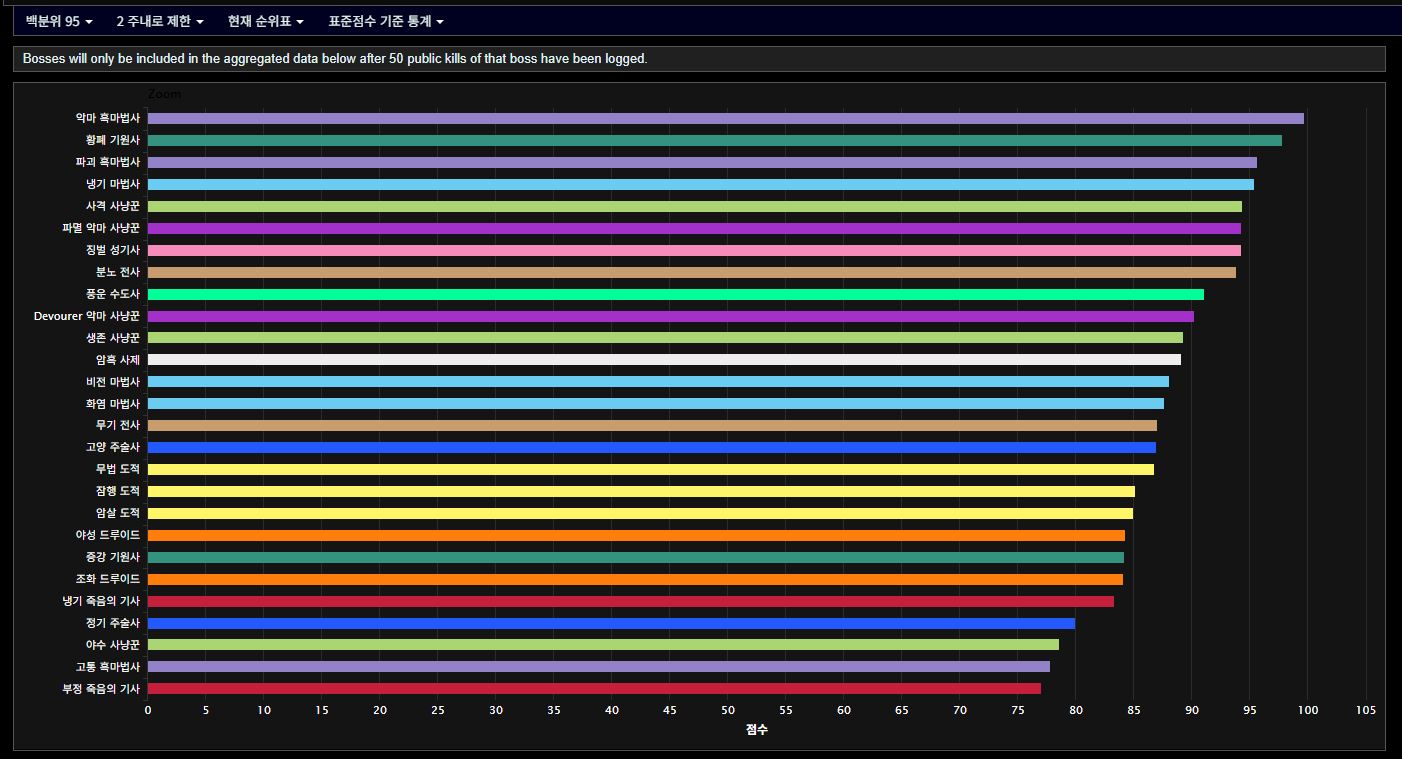This screenshot has height=759, width=1402.
Task: Expand the 2 주내로 제한 time filter
Action: click(x=159, y=21)
